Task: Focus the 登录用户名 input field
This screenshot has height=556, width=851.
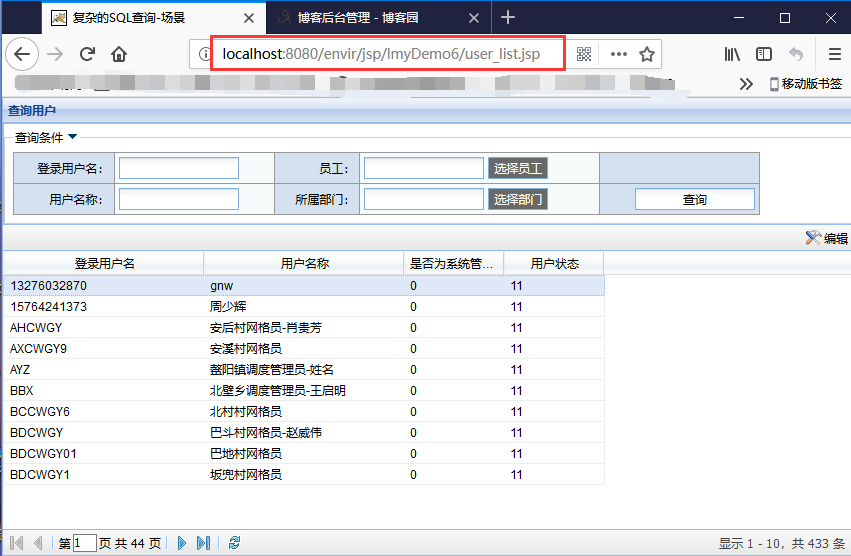Action: (x=179, y=168)
